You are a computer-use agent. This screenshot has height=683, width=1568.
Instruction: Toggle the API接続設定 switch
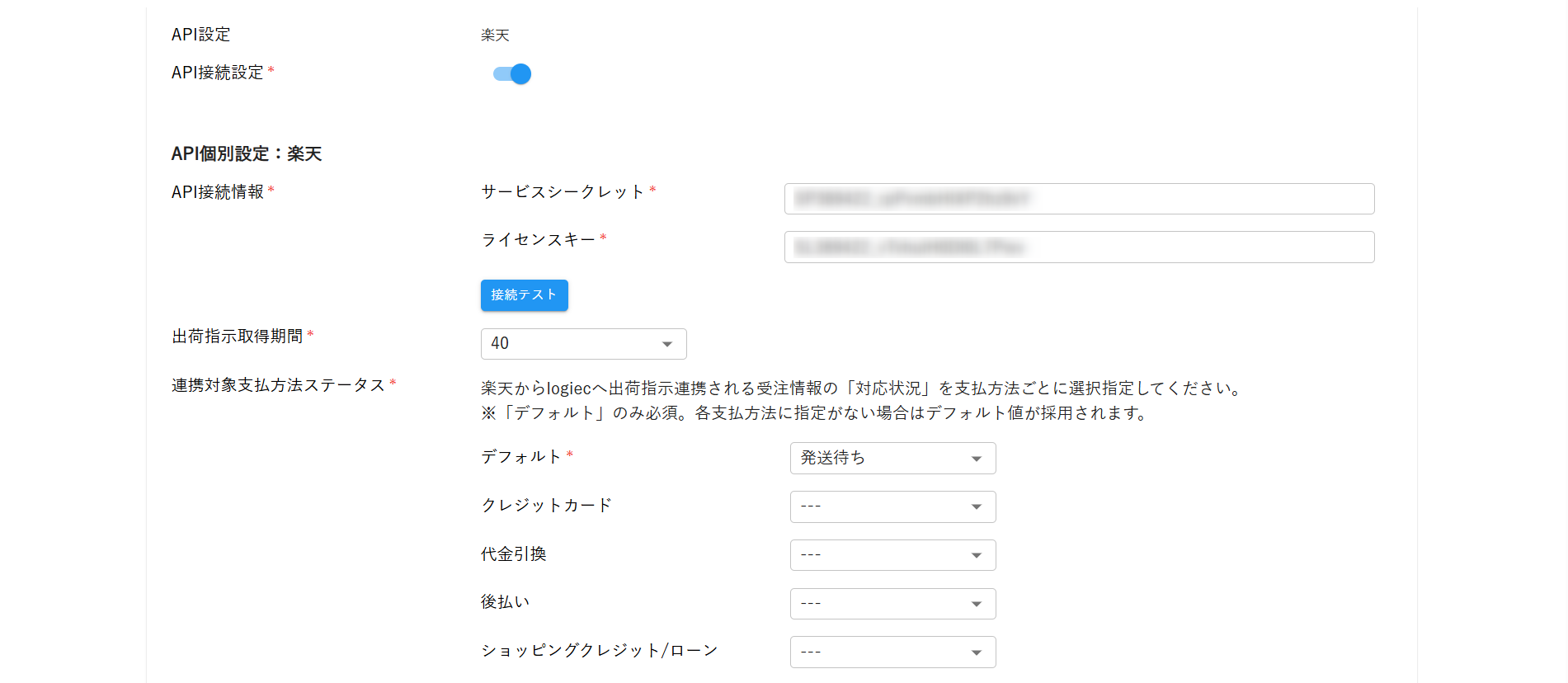[x=512, y=74]
